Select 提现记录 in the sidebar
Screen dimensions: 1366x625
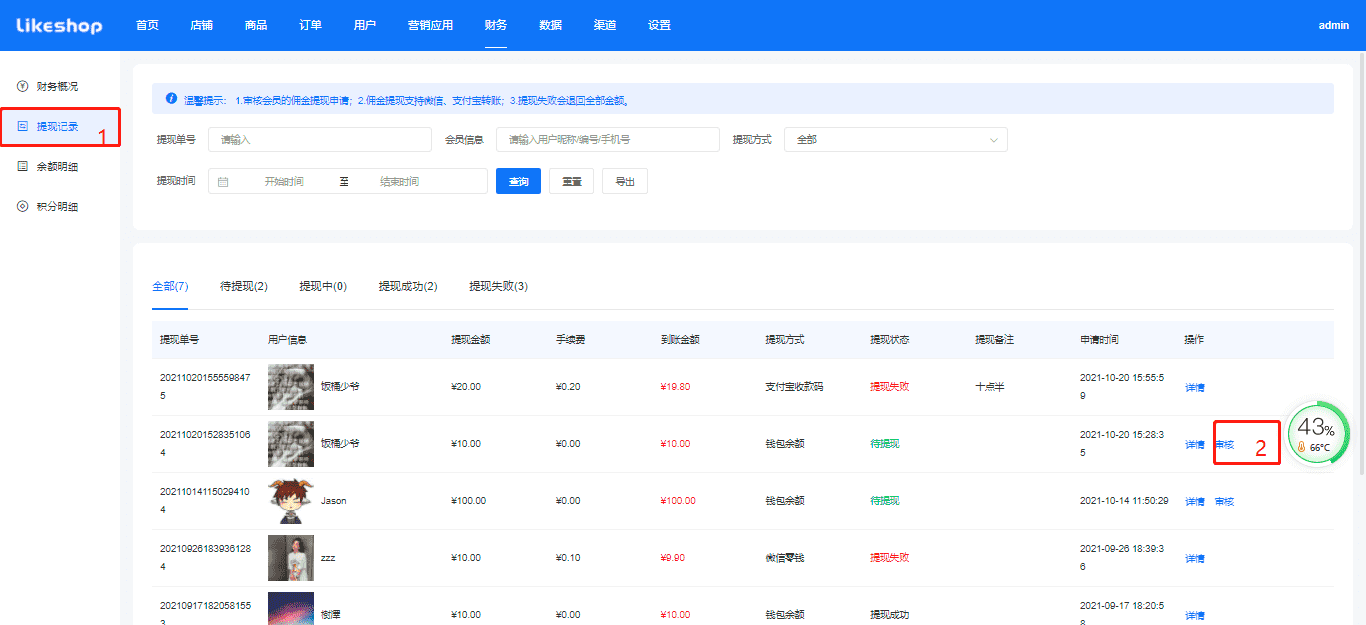[60, 127]
